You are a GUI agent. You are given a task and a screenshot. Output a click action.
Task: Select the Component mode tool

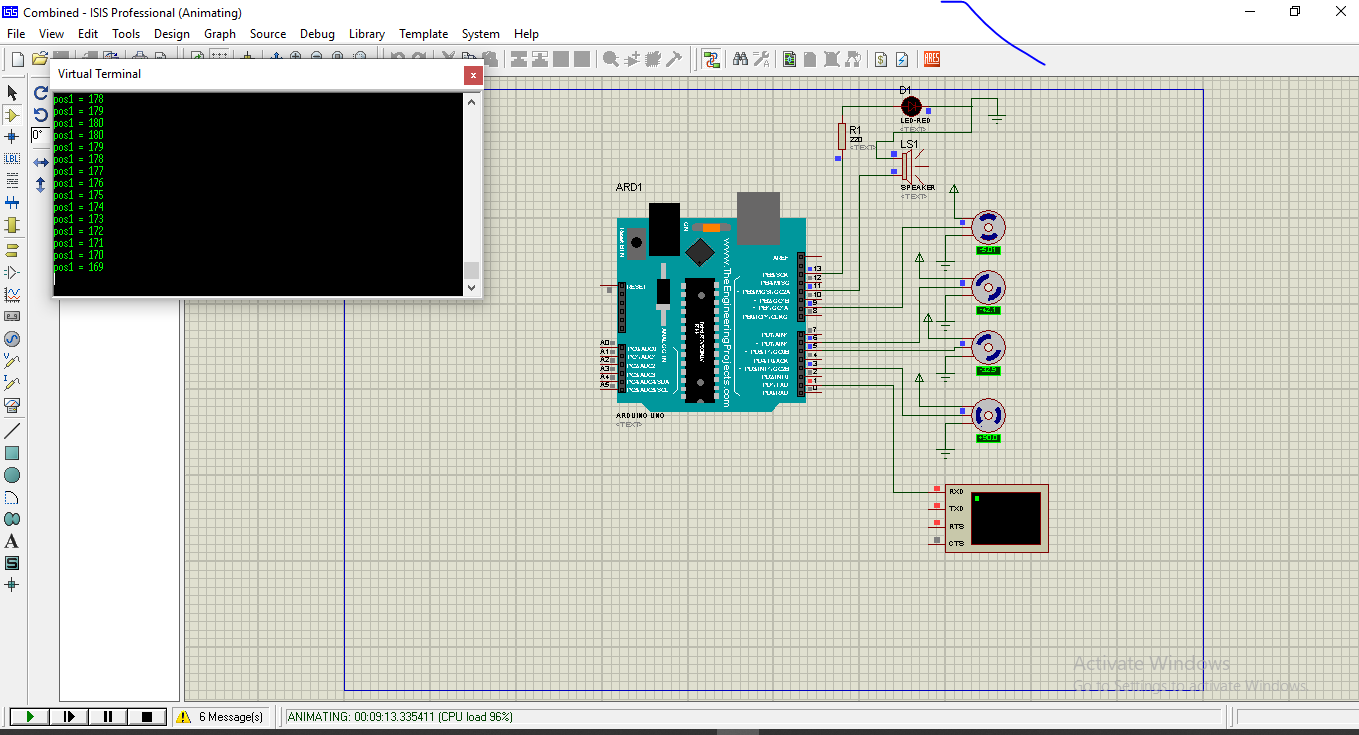coord(12,115)
